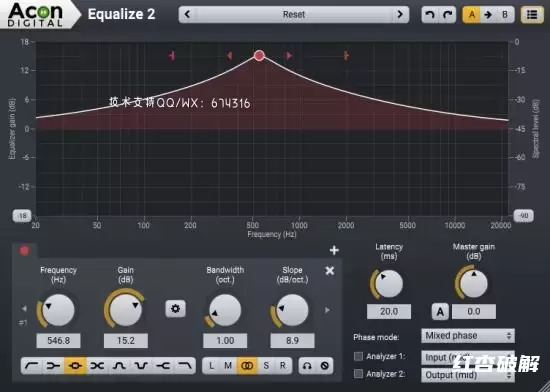This screenshot has width=550, height=392.
Task: Select settings slot B
Action: tap(505, 15)
